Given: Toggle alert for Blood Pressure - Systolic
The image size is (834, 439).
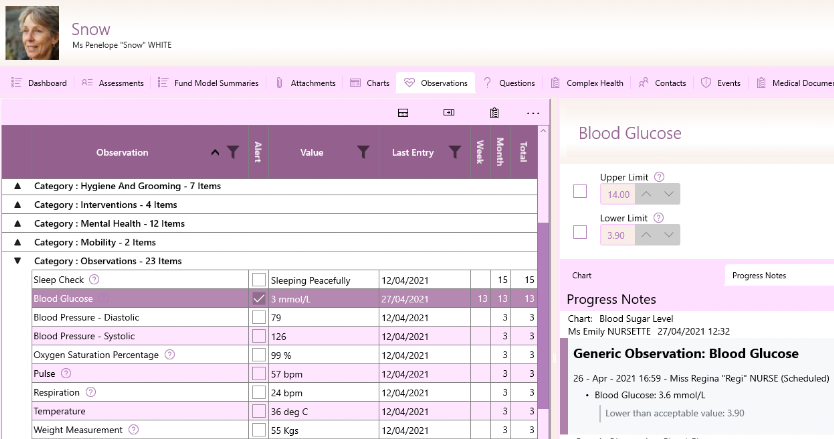Looking at the screenshot, I should (258, 336).
